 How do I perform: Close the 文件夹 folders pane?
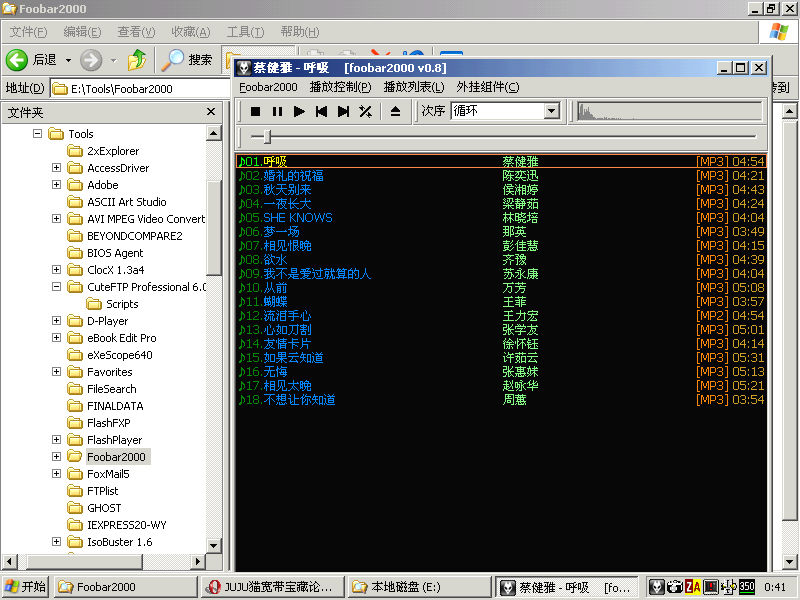(211, 112)
